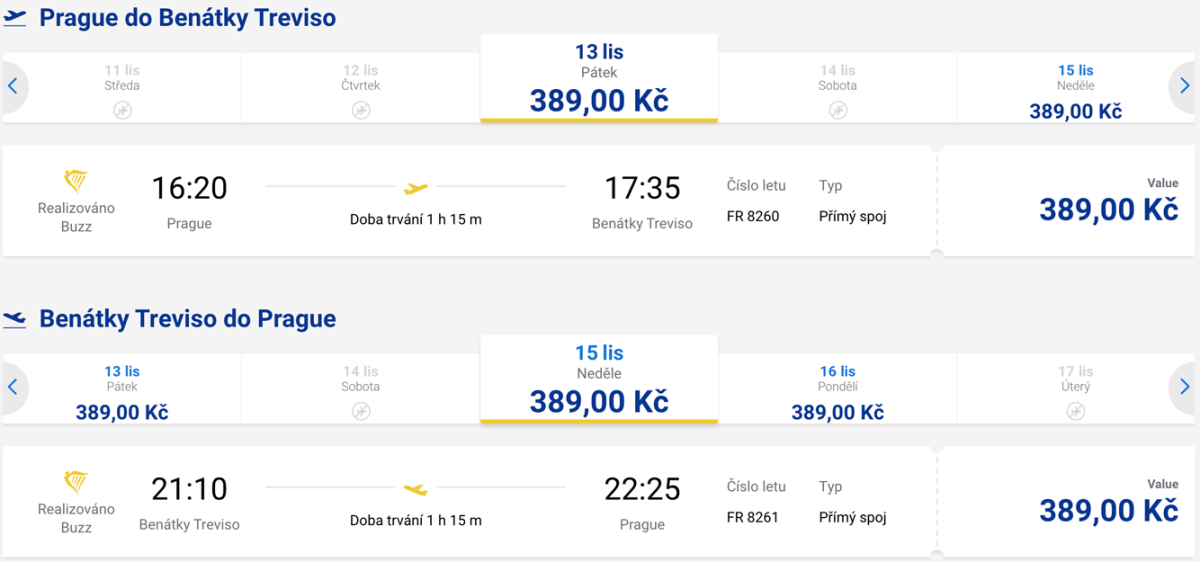Click yellow plane icon on return duration line
1200x562 pixels.
pos(416,488)
